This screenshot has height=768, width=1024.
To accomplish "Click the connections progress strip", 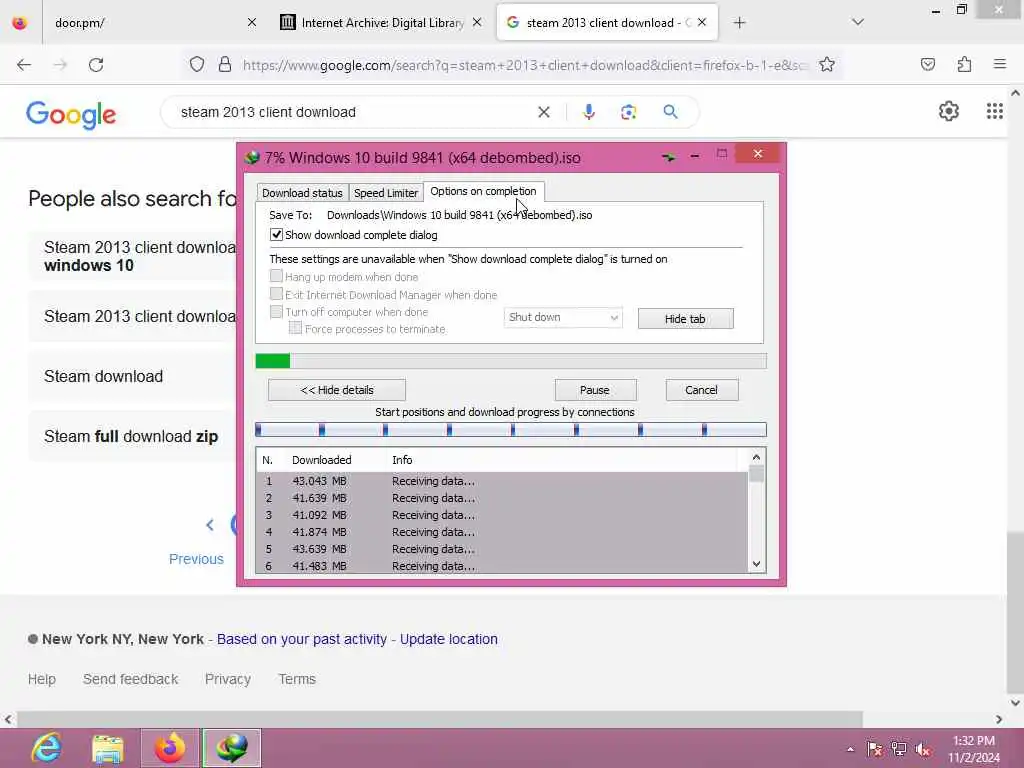I will pyautogui.click(x=511, y=429).
